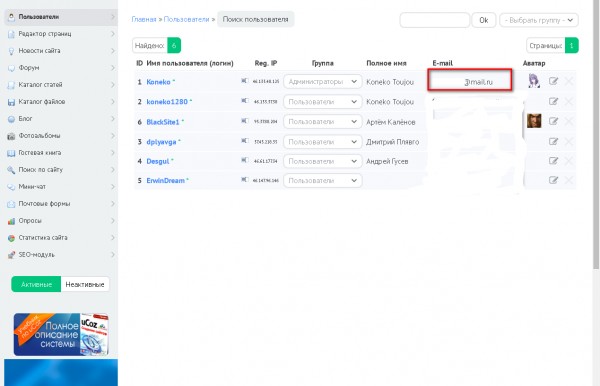
Task: Expand the Опросы sidebar chevron
Action: 112,220
